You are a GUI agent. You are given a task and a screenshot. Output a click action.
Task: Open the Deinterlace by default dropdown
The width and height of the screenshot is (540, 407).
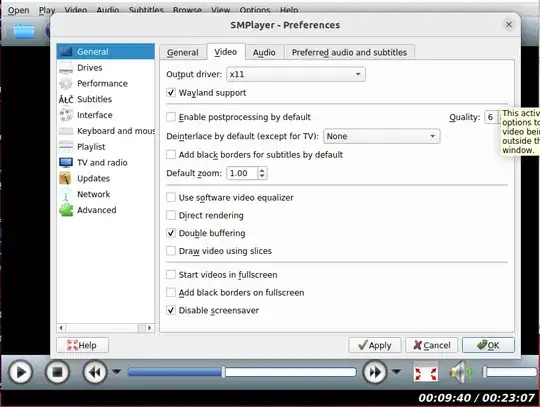tap(382, 136)
